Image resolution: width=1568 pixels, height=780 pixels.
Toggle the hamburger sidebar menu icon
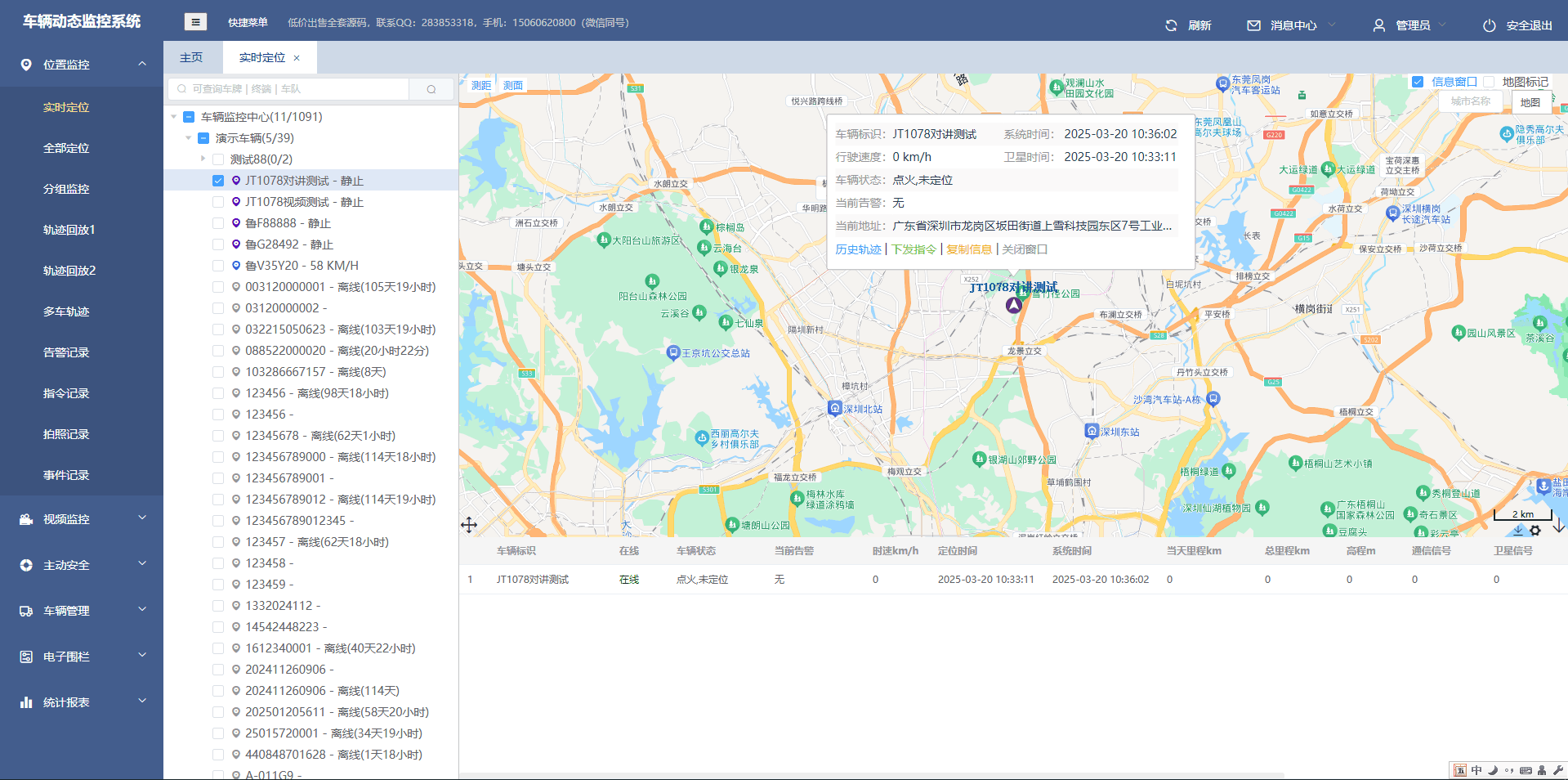click(x=195, y=22)
